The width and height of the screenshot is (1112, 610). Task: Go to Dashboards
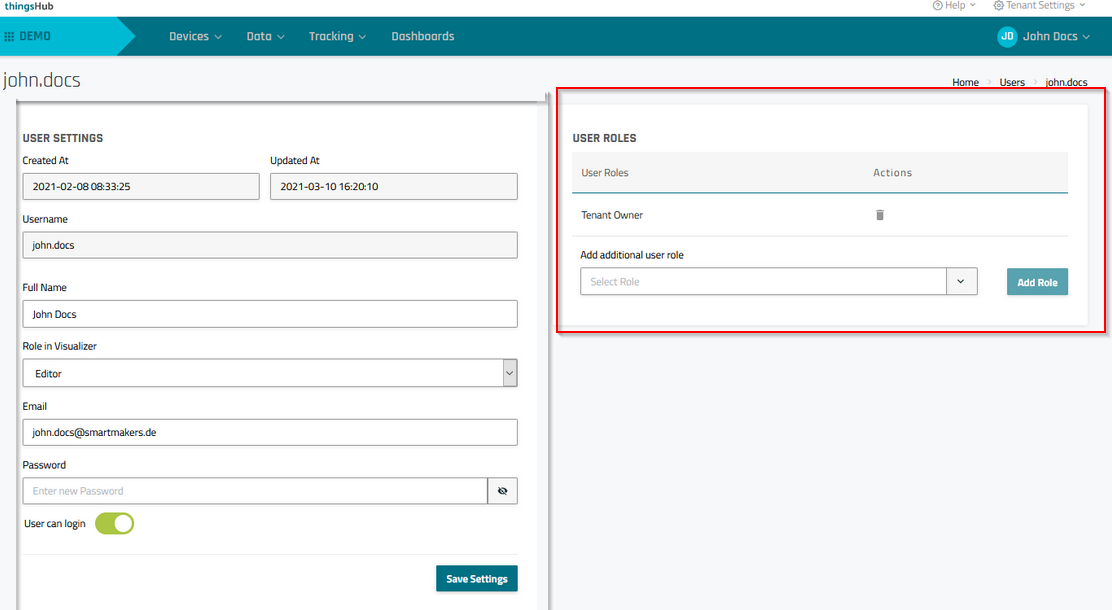point(422,36)
